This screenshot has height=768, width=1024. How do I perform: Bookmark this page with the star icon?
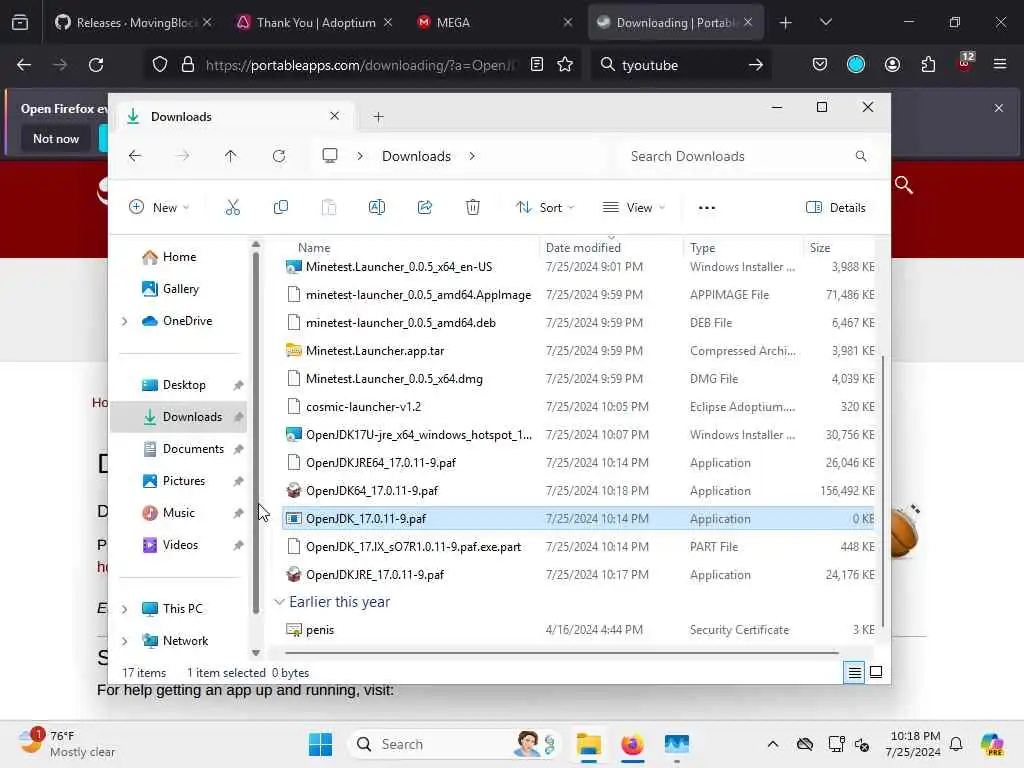(x=565, y=65)
